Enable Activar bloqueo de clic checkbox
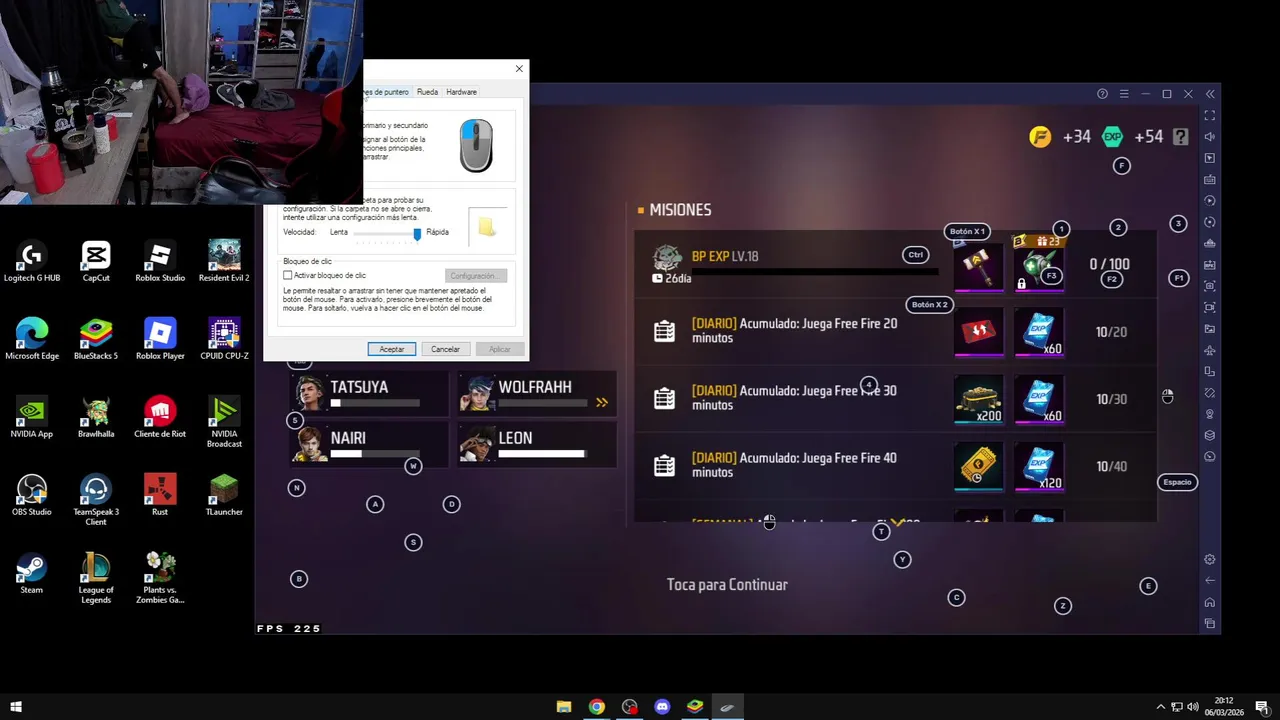 (288, 275)
